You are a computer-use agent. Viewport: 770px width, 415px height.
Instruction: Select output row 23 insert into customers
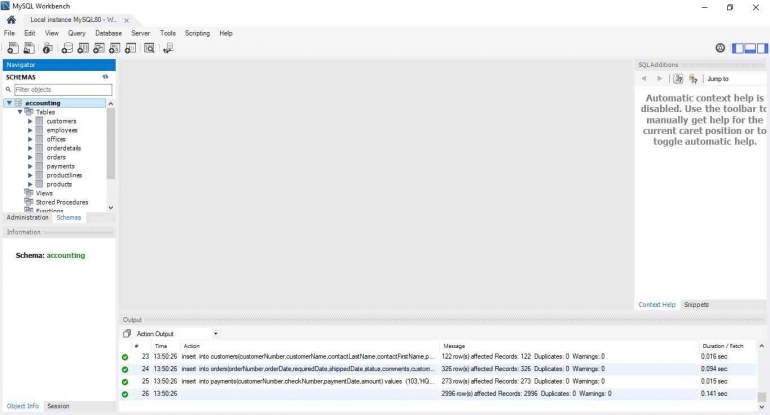pos(438,357)
